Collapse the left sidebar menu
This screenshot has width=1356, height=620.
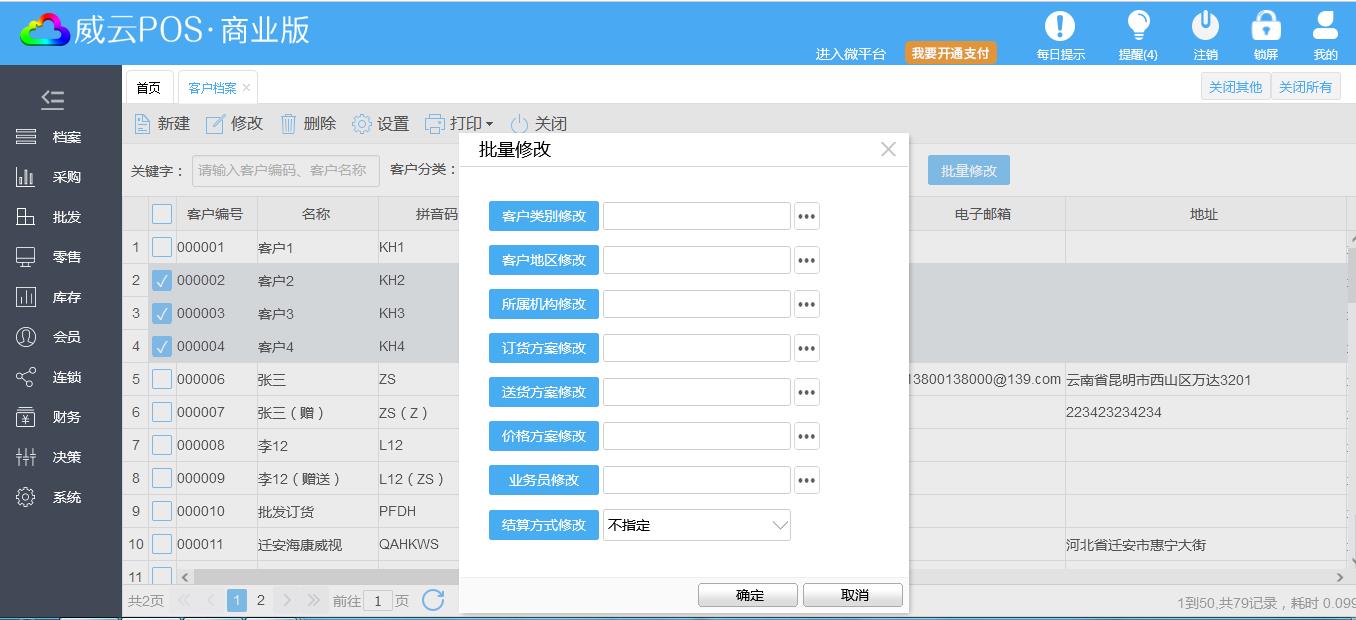pyautogui.click(x=52, y=99)
